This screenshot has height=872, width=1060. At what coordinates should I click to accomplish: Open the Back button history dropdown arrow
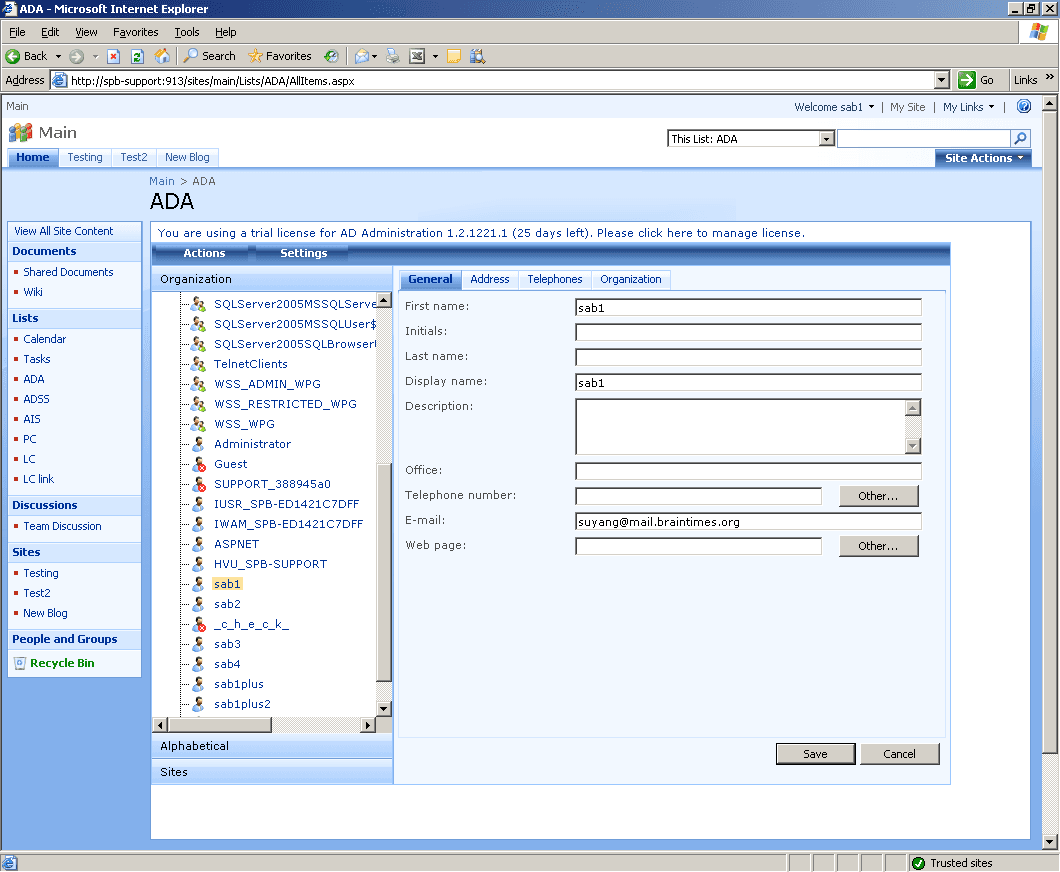(58, 56)
